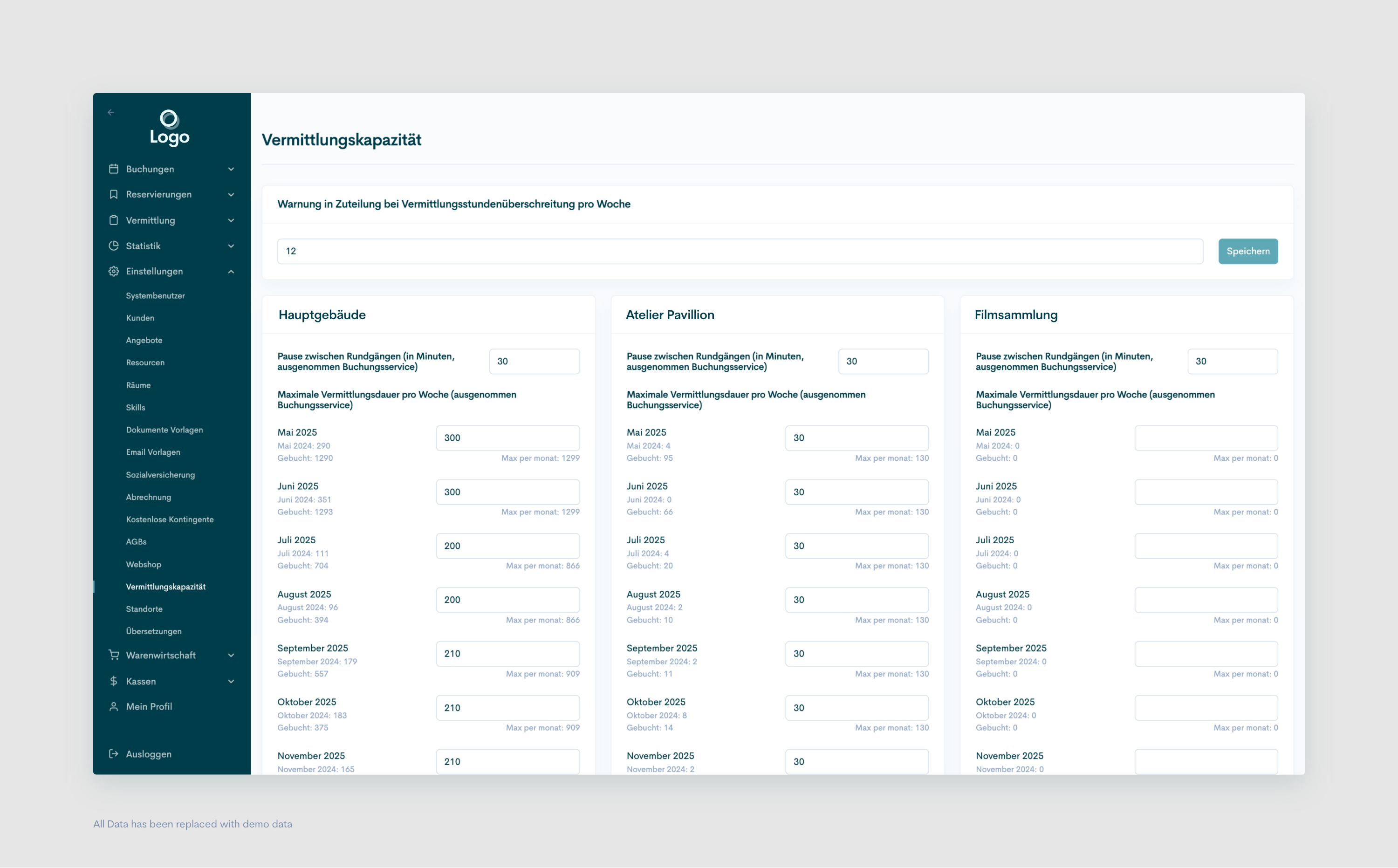Open the Standorte submenu entry
The height and width of the screenshot is (868, 1398).
[144, 609]
